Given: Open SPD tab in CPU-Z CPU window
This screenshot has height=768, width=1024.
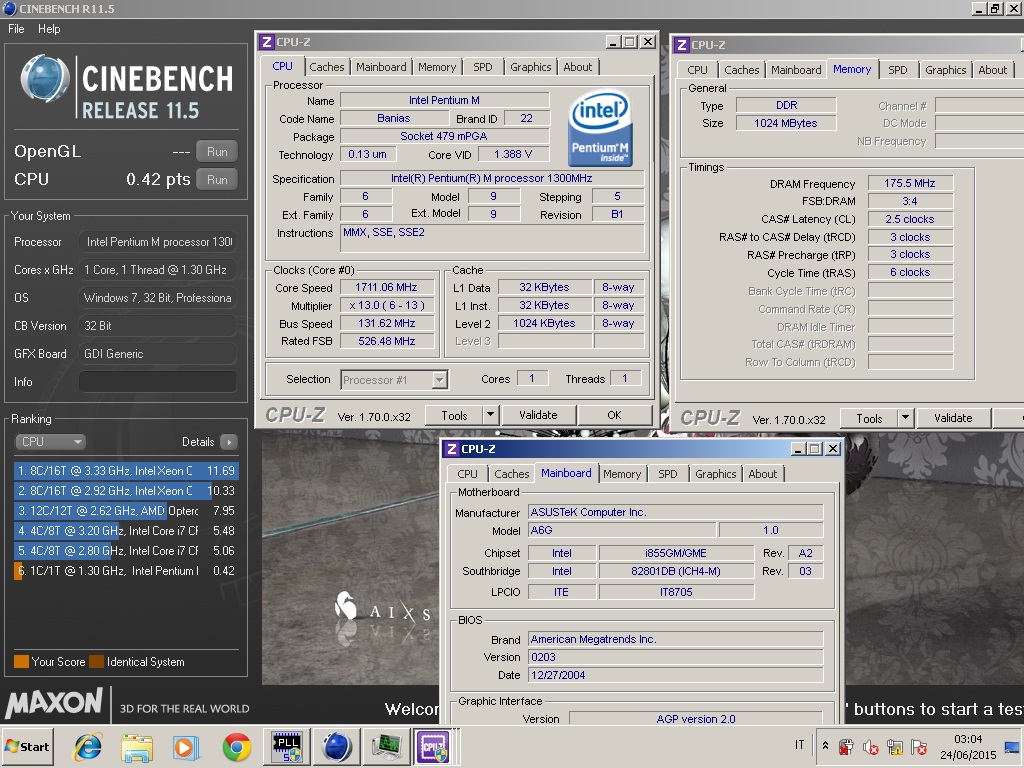Looking at the screenshot, I should point(483,67).
